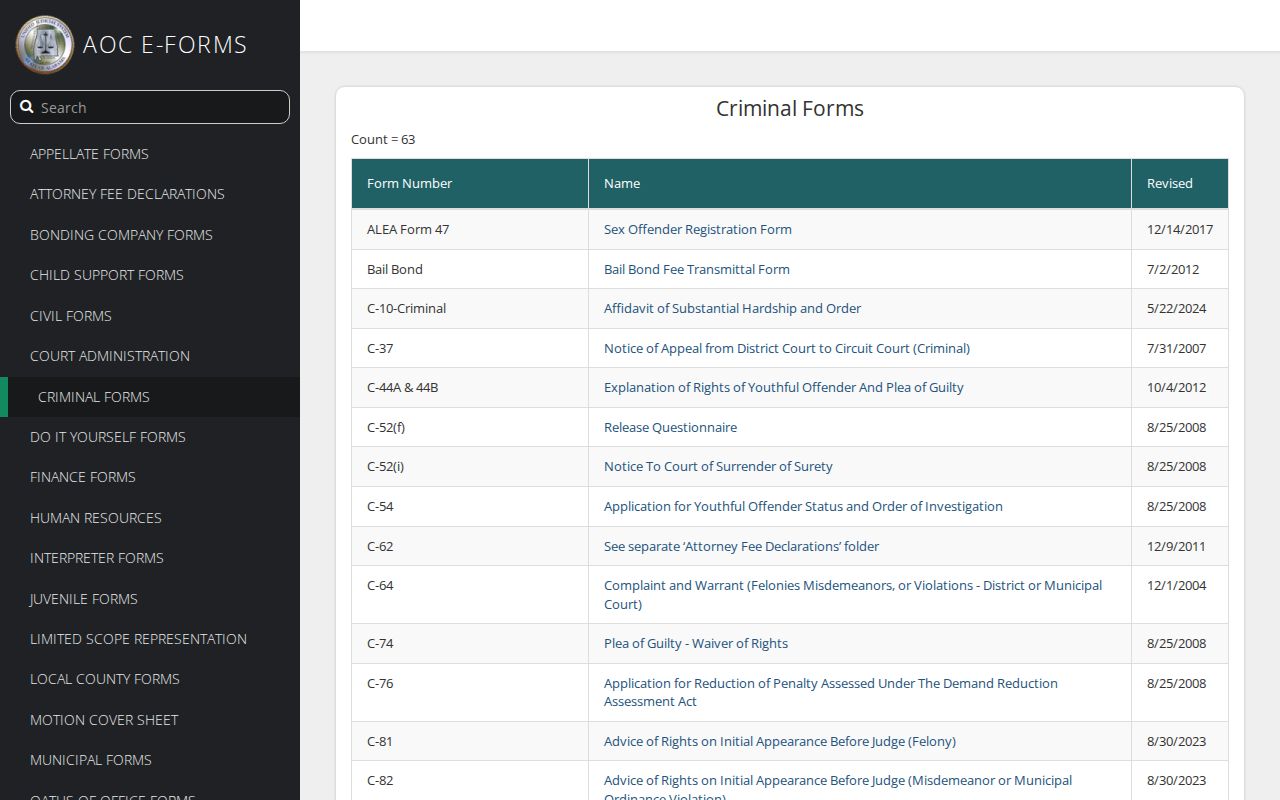Open Sex Offender Registration Form link
The width and height of the screenshot is (1280, 800).
[698, 229]
